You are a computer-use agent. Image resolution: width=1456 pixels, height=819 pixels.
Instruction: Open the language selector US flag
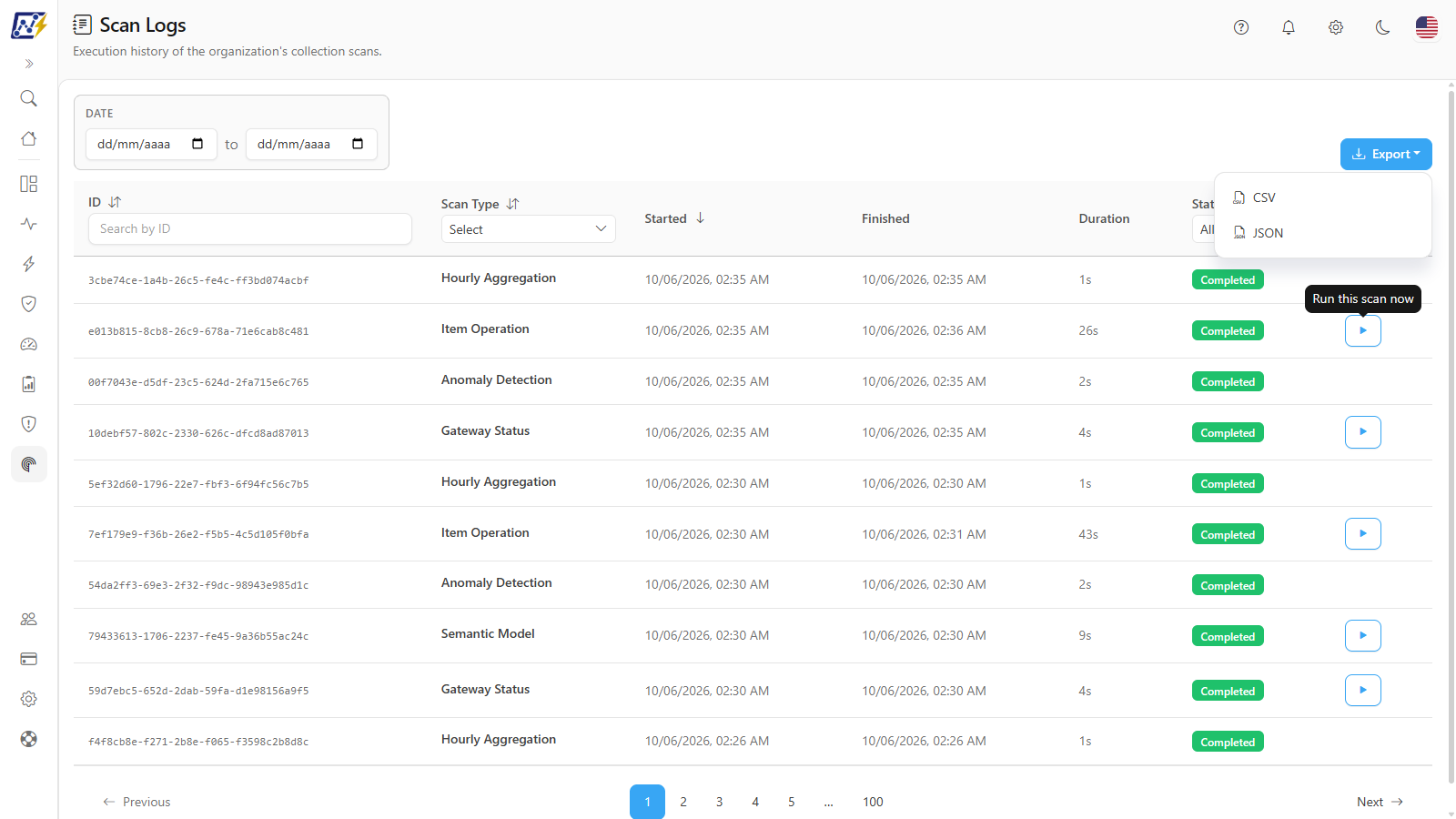pyautogui.click(x=1427, y=27)
